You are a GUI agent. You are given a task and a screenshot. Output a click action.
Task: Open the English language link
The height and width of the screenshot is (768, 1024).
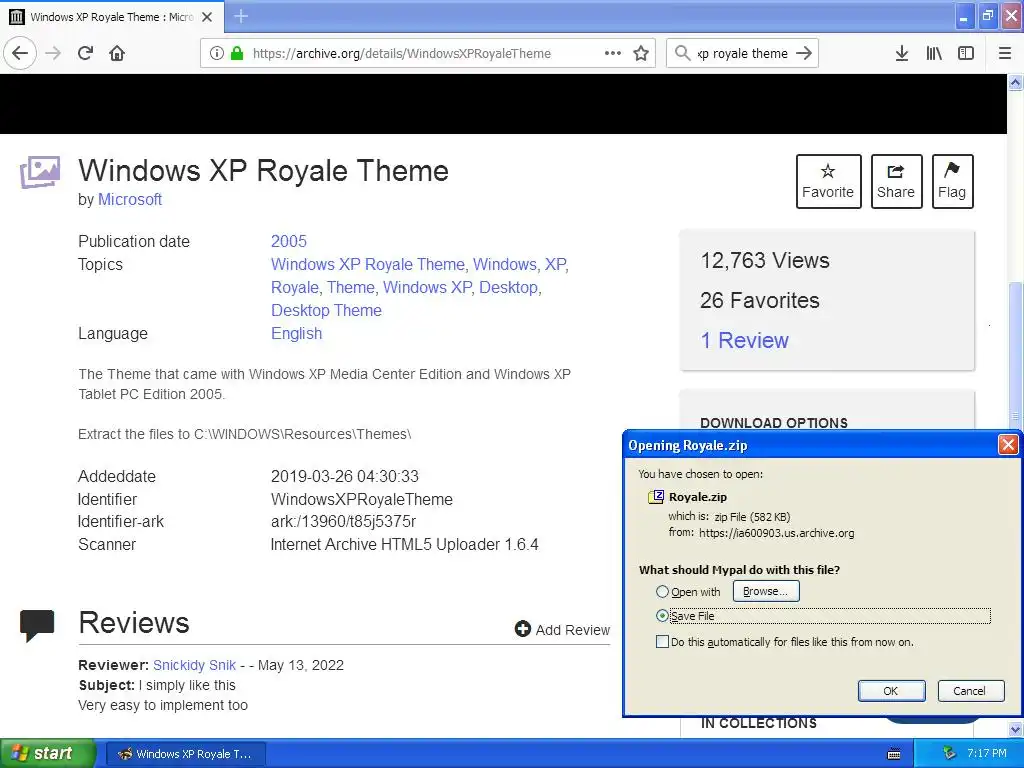click(296, 334)
